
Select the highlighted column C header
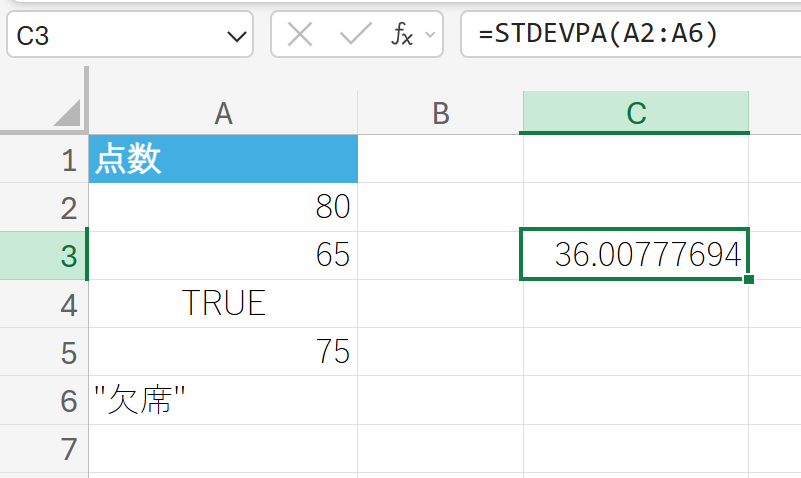pyautogui.click(x=635, y=113)
